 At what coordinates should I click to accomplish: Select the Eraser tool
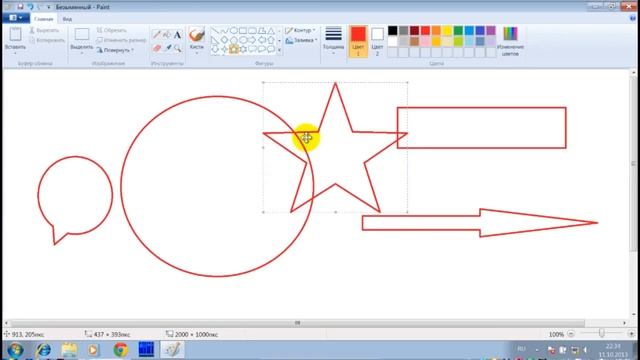tap(157, 48)
